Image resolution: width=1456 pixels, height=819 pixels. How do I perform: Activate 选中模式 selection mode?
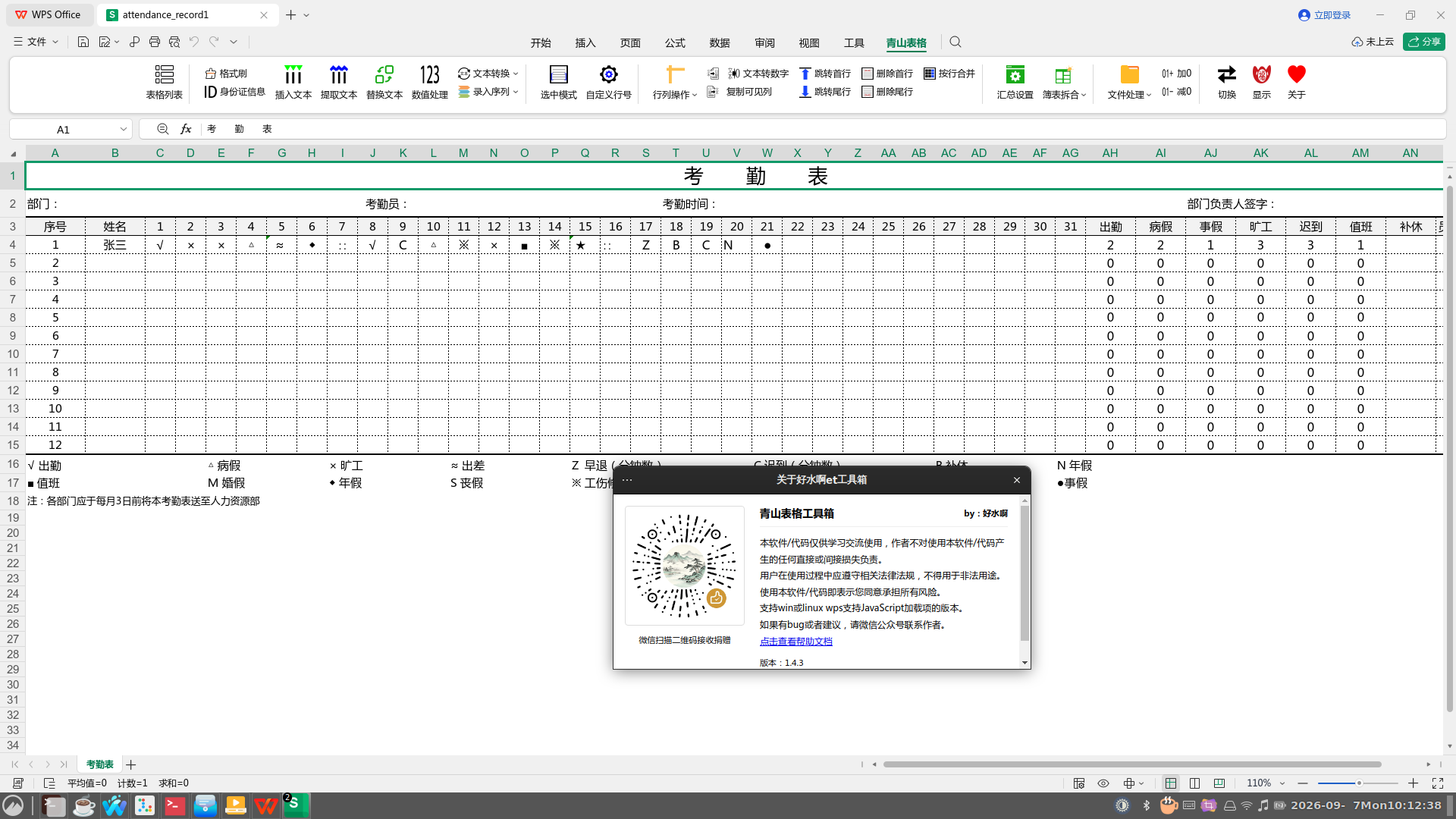(x=558, y=82)
